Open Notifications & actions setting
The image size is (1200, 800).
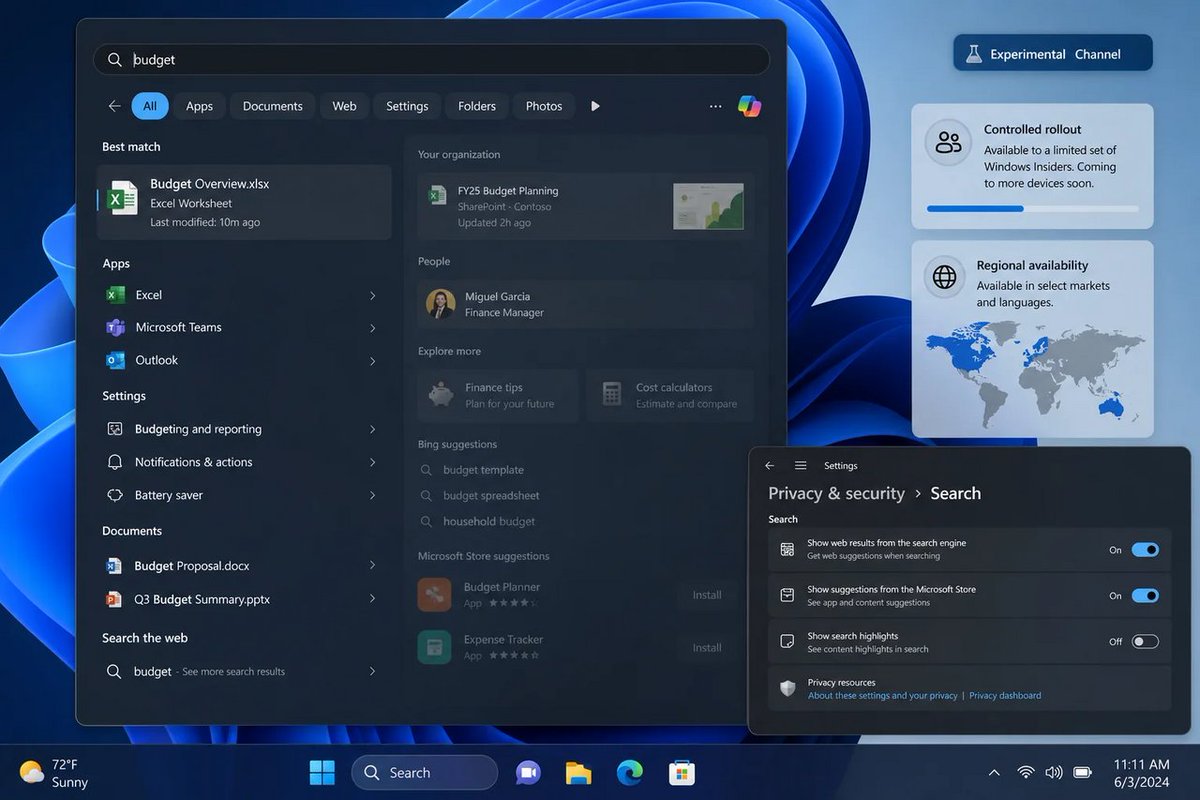click(241, 462)
